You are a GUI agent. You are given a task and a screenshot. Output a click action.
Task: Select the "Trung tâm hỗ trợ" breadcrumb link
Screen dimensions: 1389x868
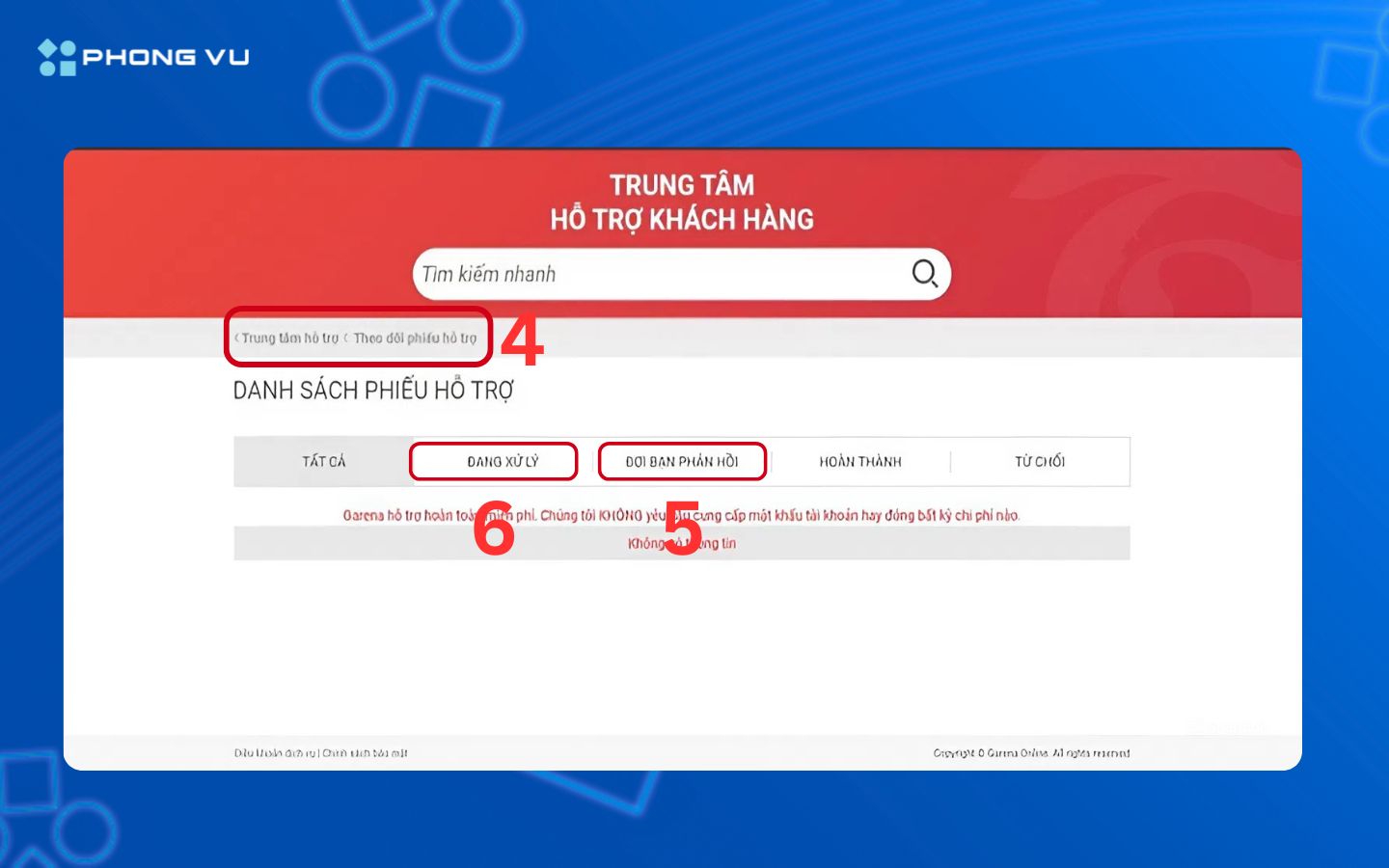pyautogui.click(x=288, y=338)
